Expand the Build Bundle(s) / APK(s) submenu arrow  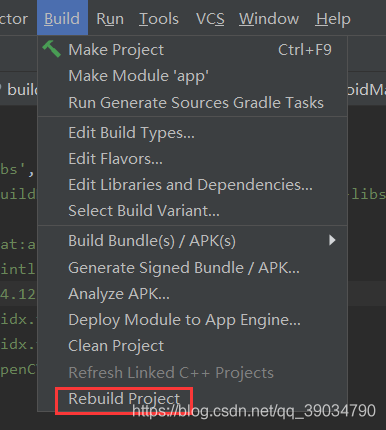coord(332,240)
